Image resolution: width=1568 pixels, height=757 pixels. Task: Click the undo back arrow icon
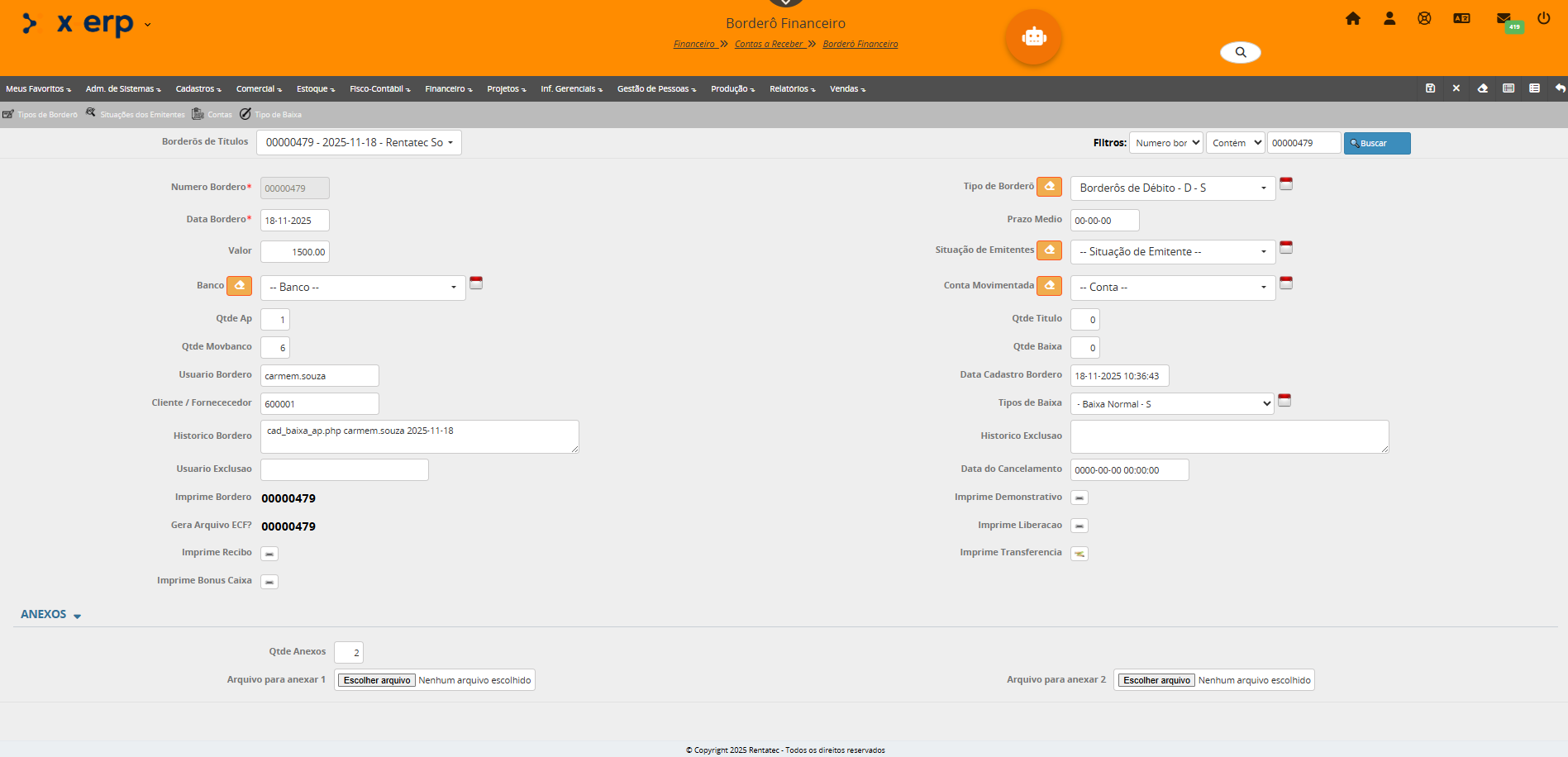pos(1560,88)
